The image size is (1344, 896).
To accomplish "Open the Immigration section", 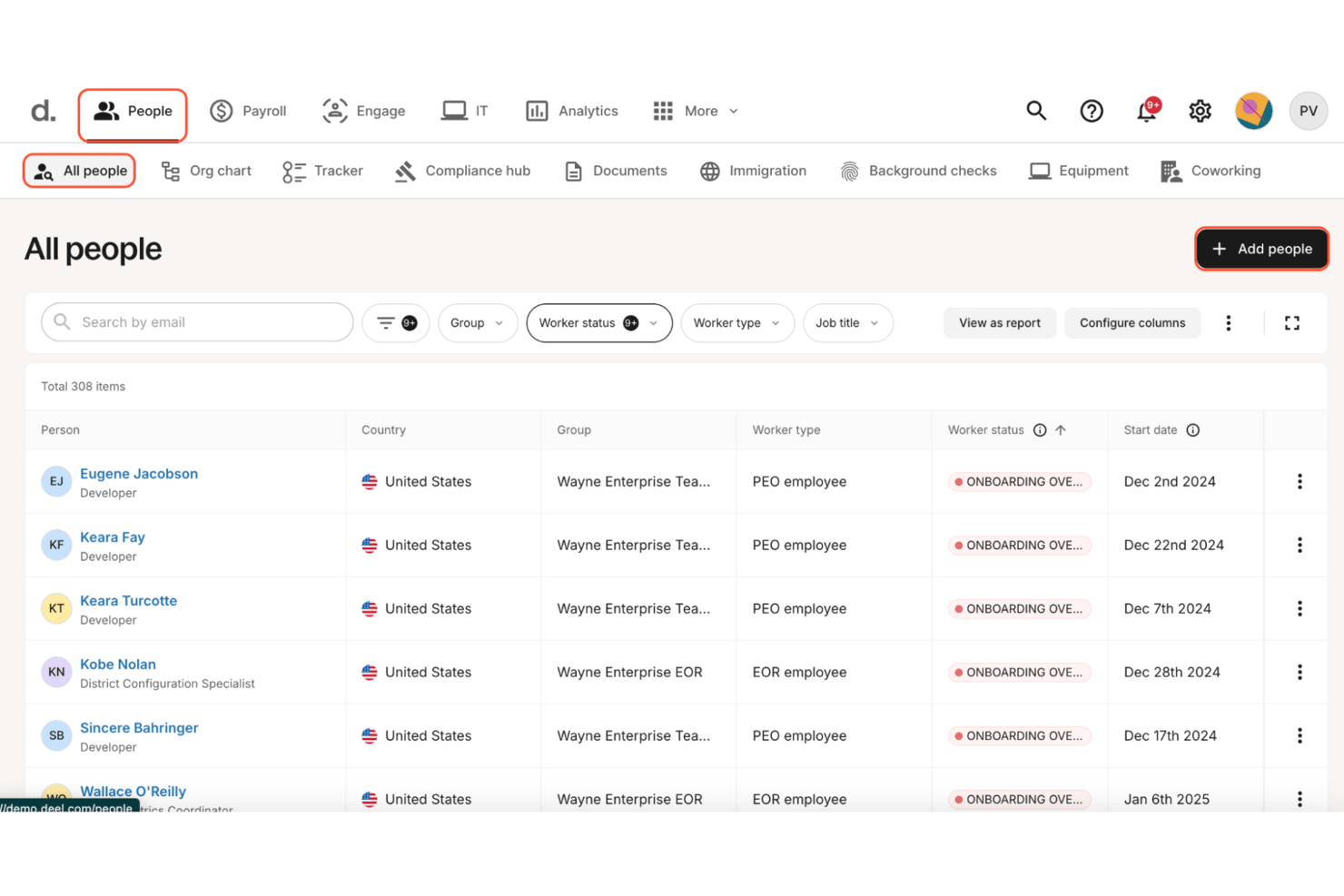I will pyautogui.click(x=753, y=171).
